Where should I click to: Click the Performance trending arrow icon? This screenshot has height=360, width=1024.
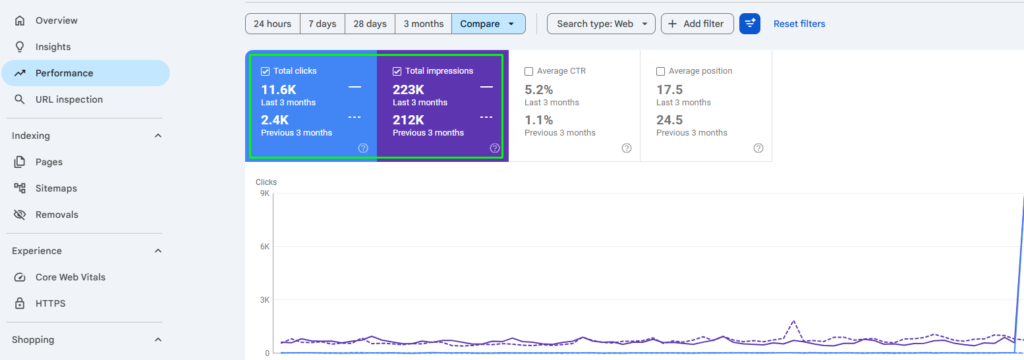(x=20, y=73)
